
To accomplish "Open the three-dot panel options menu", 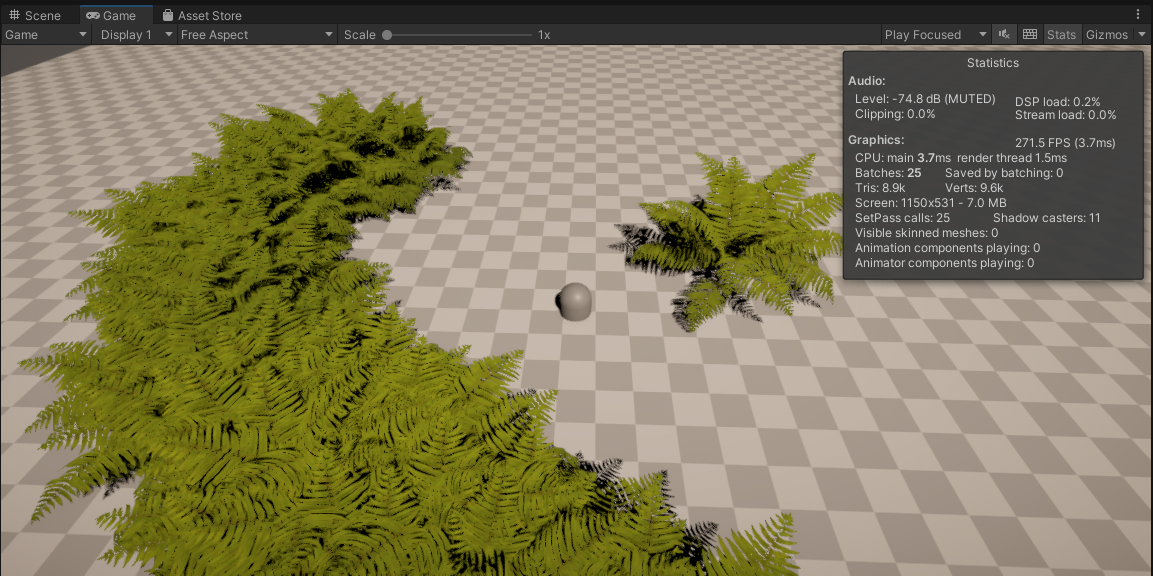I will coord(1139,14).
